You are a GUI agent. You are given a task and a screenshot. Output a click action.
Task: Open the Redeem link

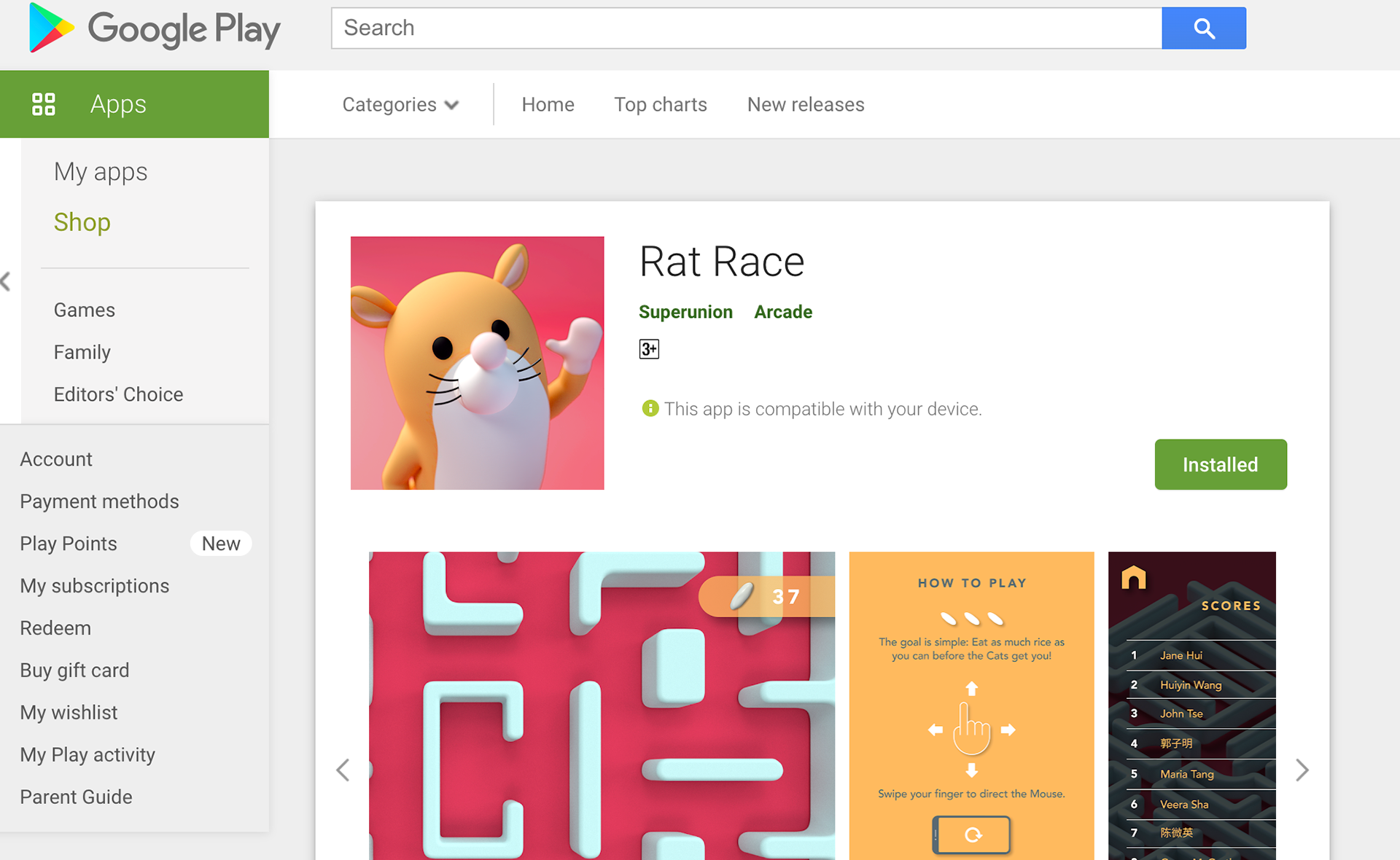(55, 628)
